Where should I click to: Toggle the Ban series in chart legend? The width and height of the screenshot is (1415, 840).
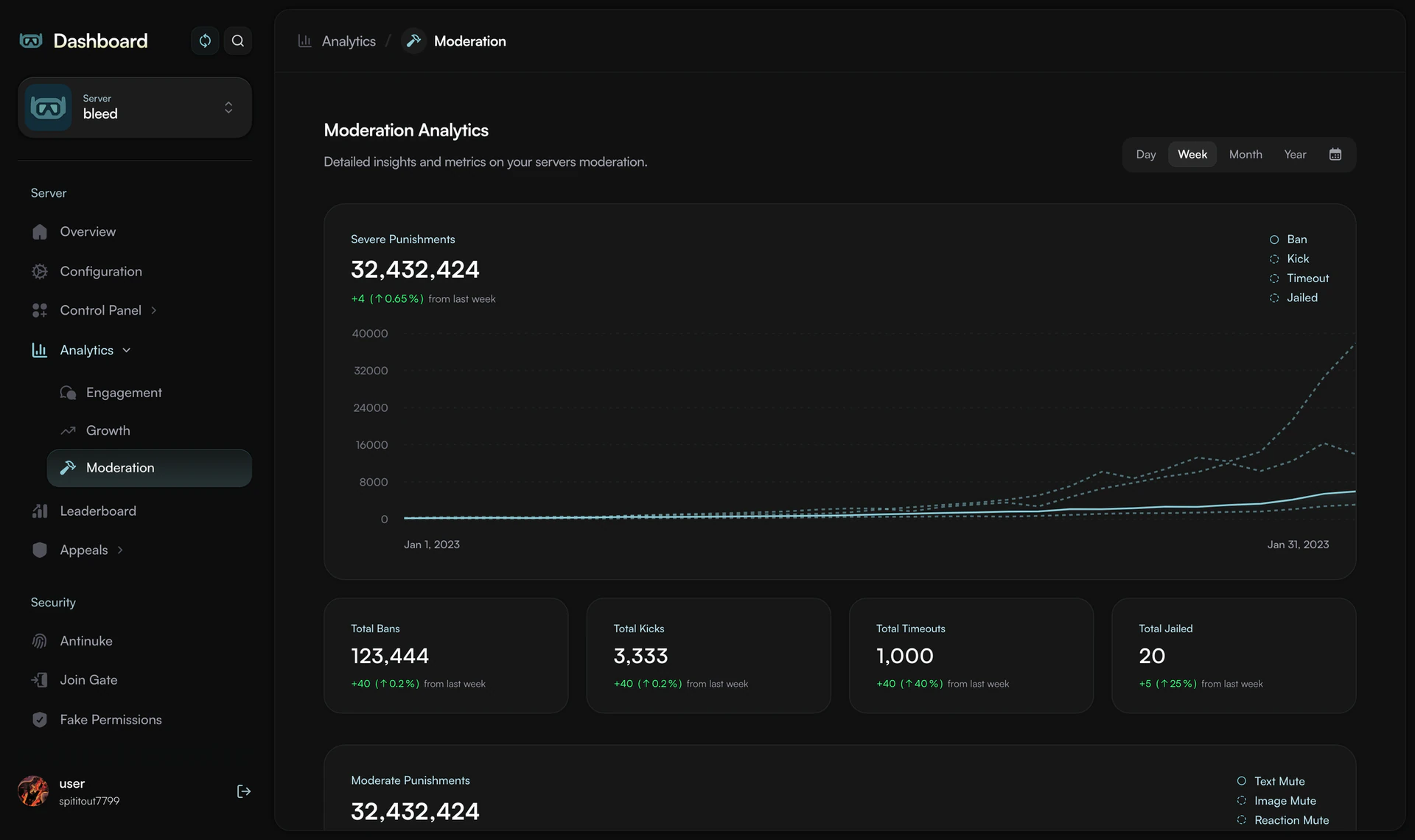tap(1288, 239)
